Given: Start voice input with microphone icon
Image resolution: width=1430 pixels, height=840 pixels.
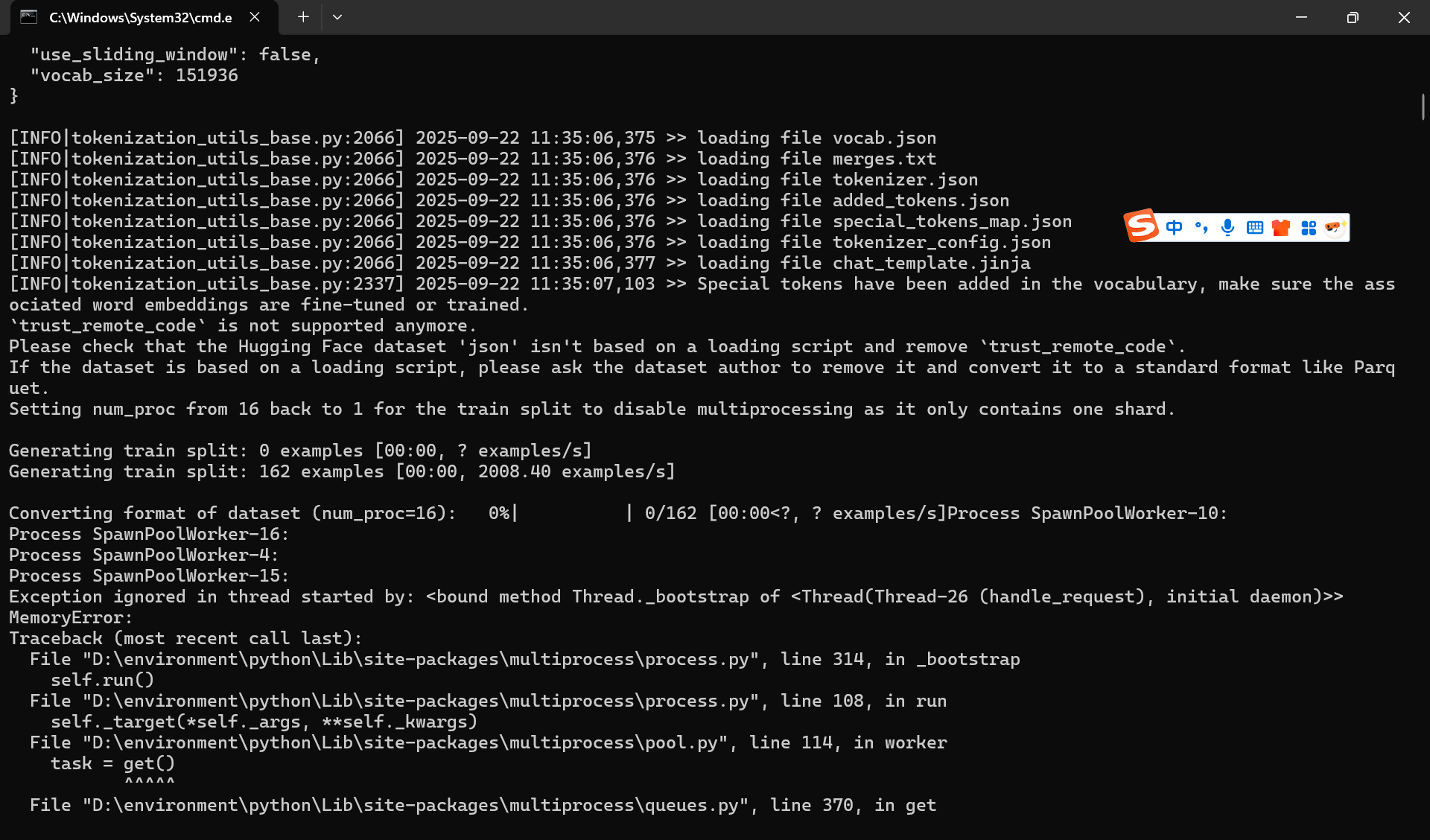Looking at the screenshot, I should [1228, 228].
